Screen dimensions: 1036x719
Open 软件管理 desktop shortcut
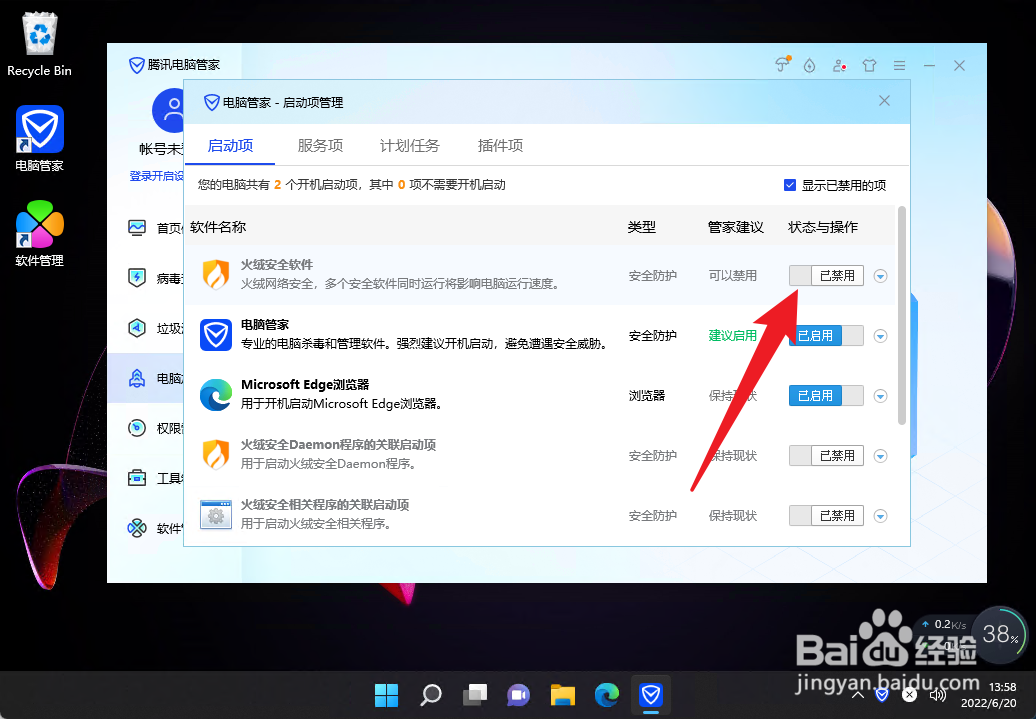pyautogui.click(x=40, y=234)
